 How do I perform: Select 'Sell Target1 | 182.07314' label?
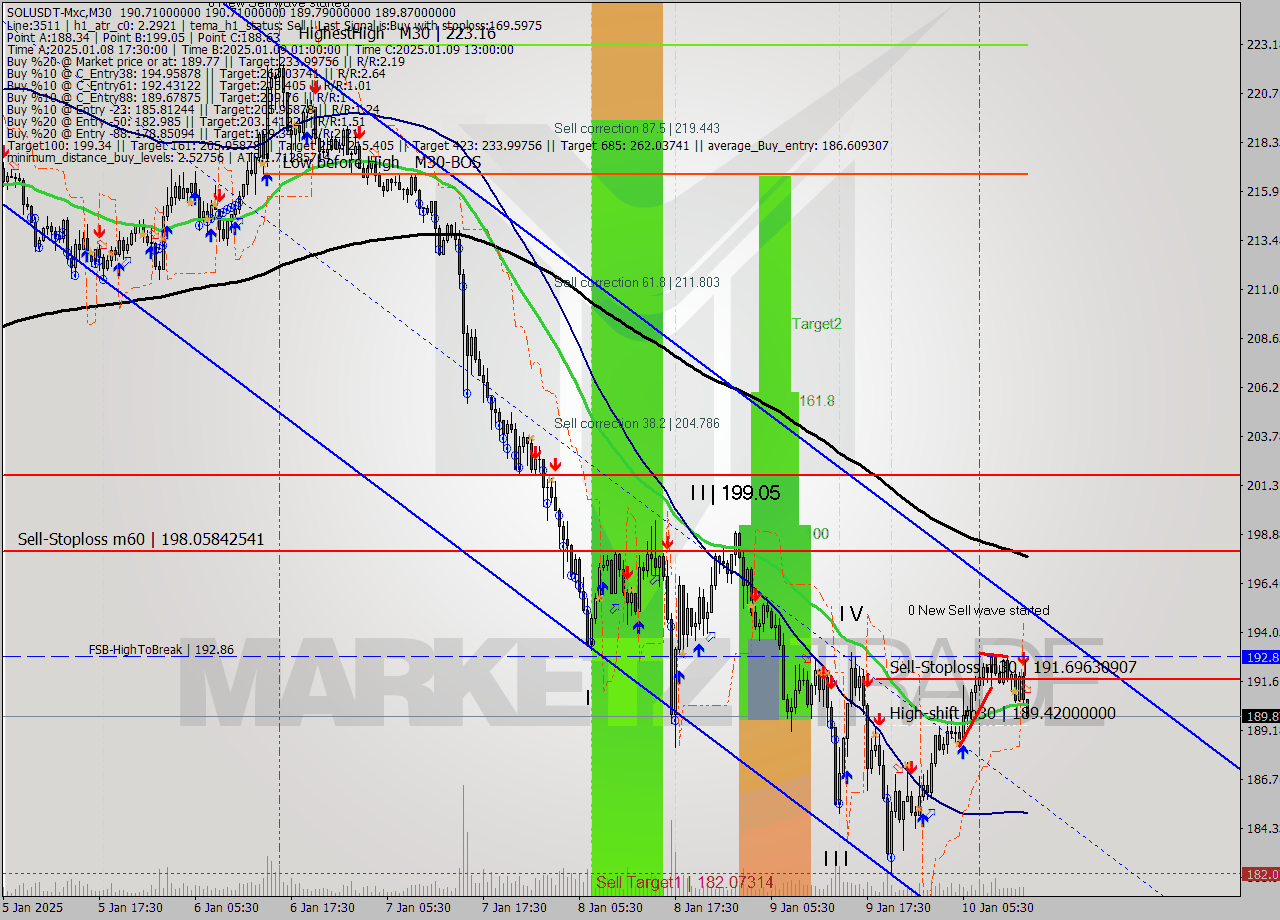685,882
